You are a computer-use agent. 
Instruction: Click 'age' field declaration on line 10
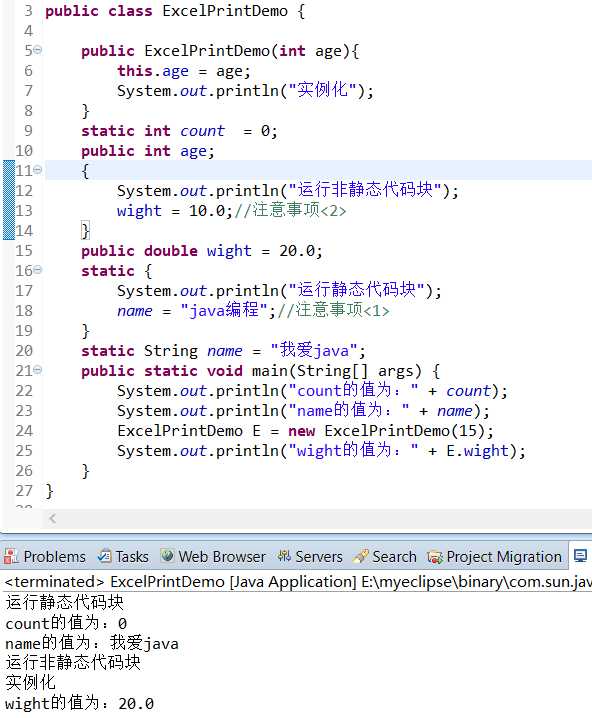pos(193,151)
